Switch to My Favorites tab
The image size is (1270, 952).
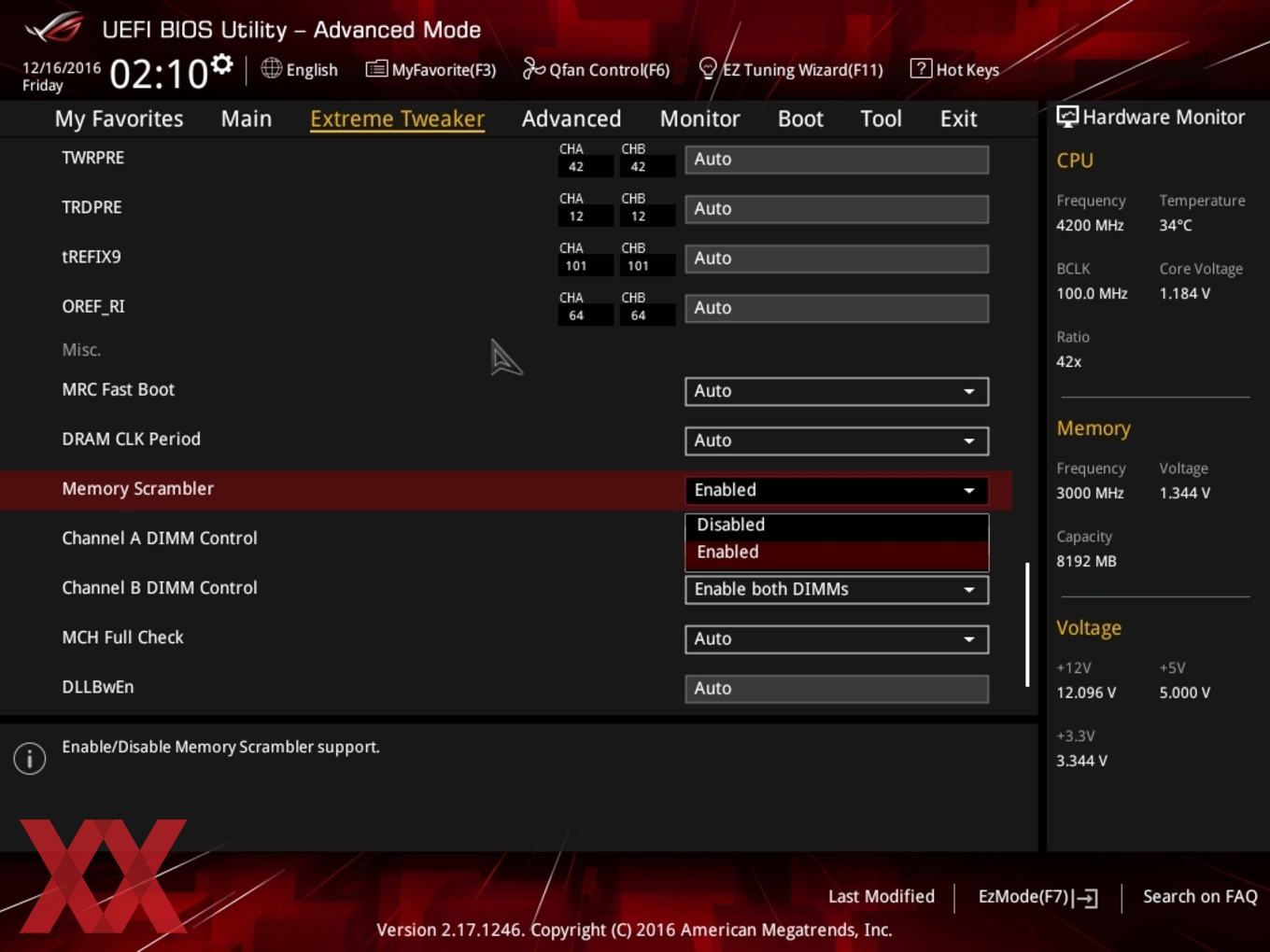[x=119, y=119]
